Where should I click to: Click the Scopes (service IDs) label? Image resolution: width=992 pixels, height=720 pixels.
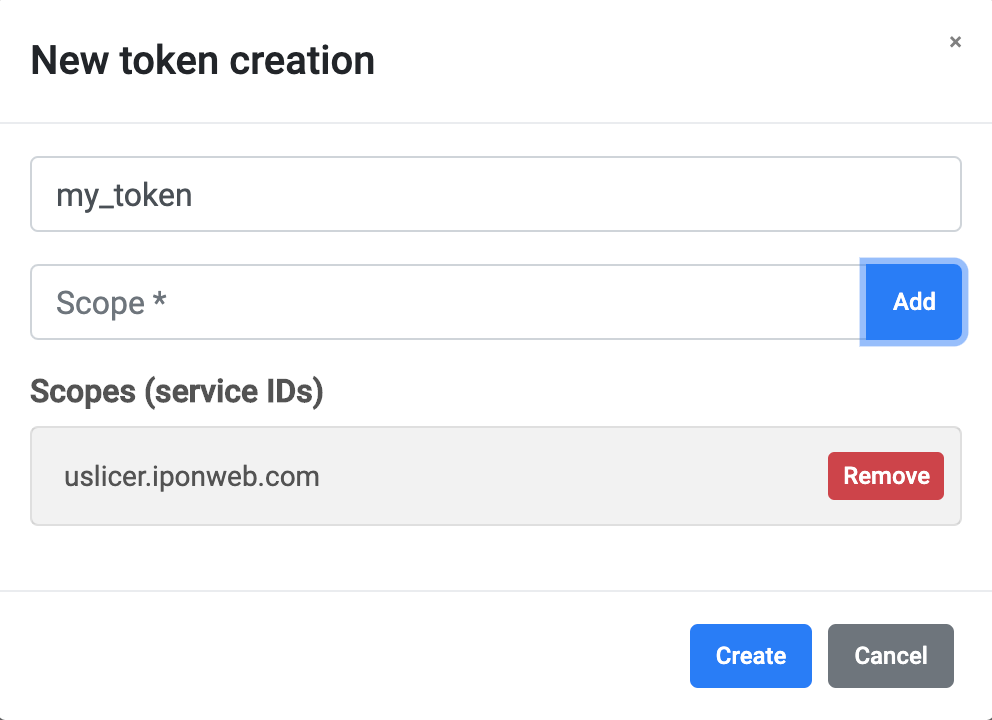click(x=177, y=392)
